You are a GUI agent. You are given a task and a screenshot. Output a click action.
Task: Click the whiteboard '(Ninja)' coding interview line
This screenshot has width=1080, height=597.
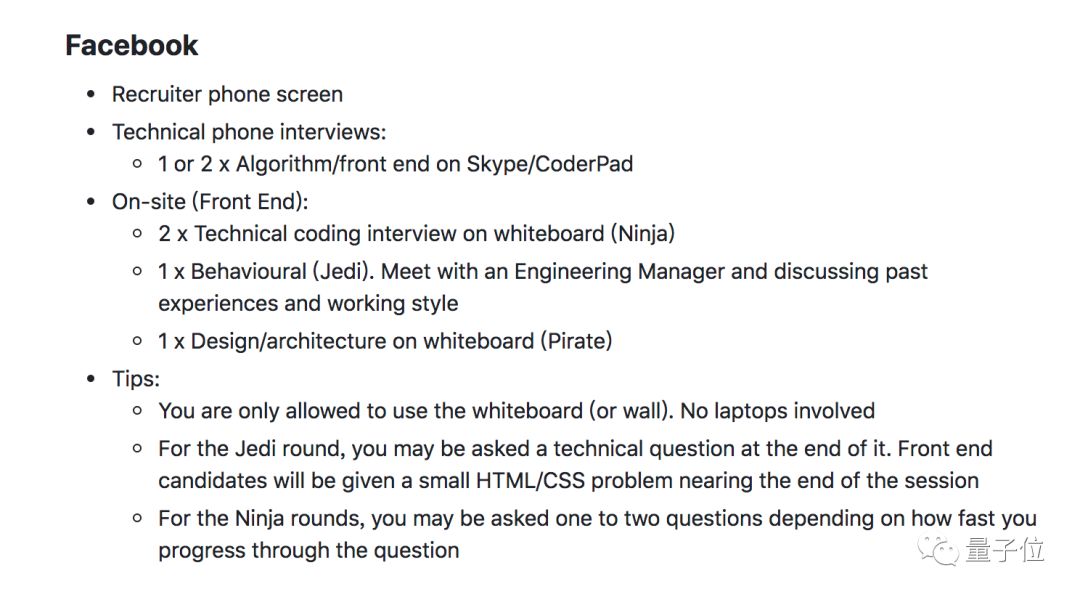416,234
